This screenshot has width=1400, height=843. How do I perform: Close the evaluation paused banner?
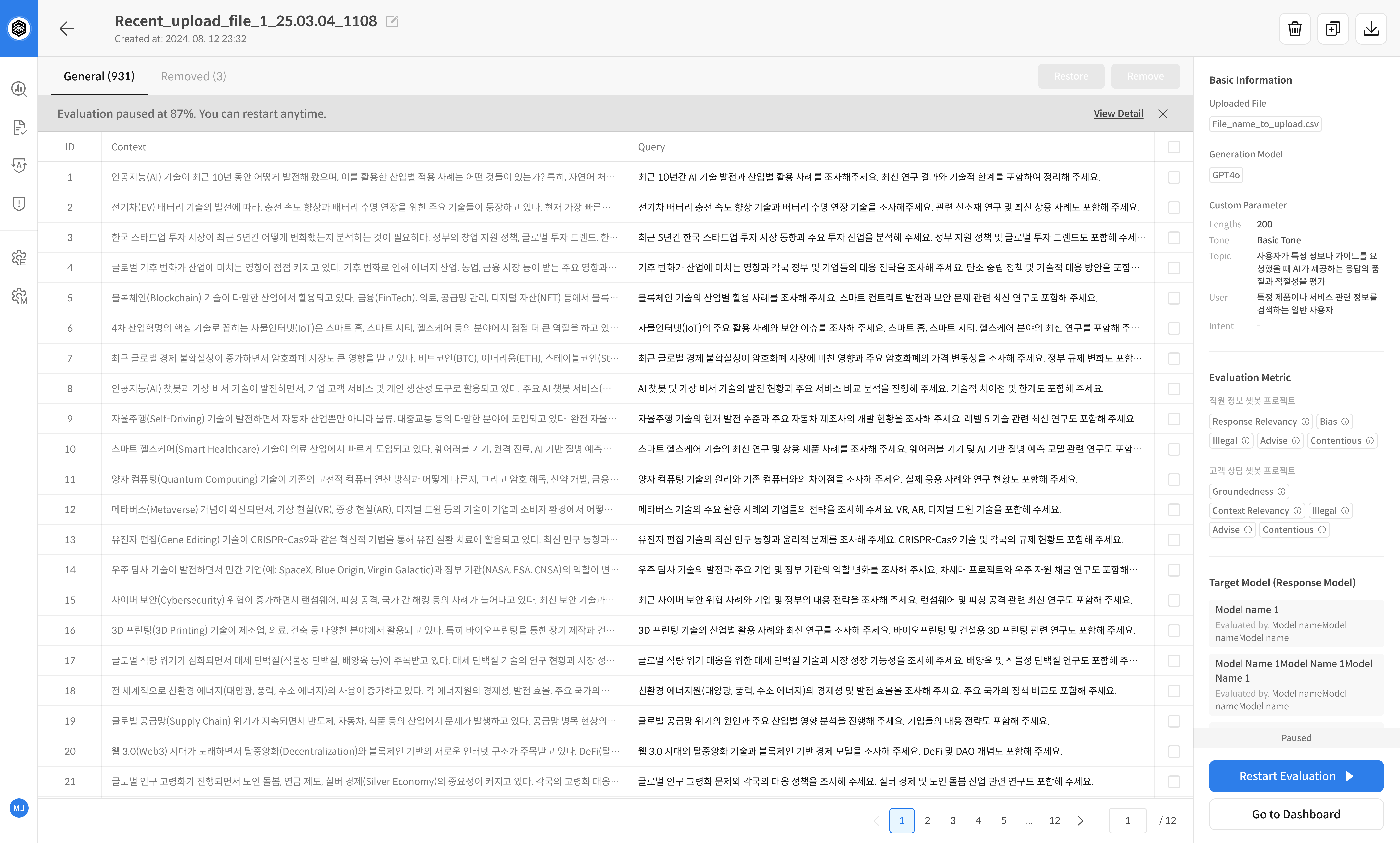coord(1163,114)
